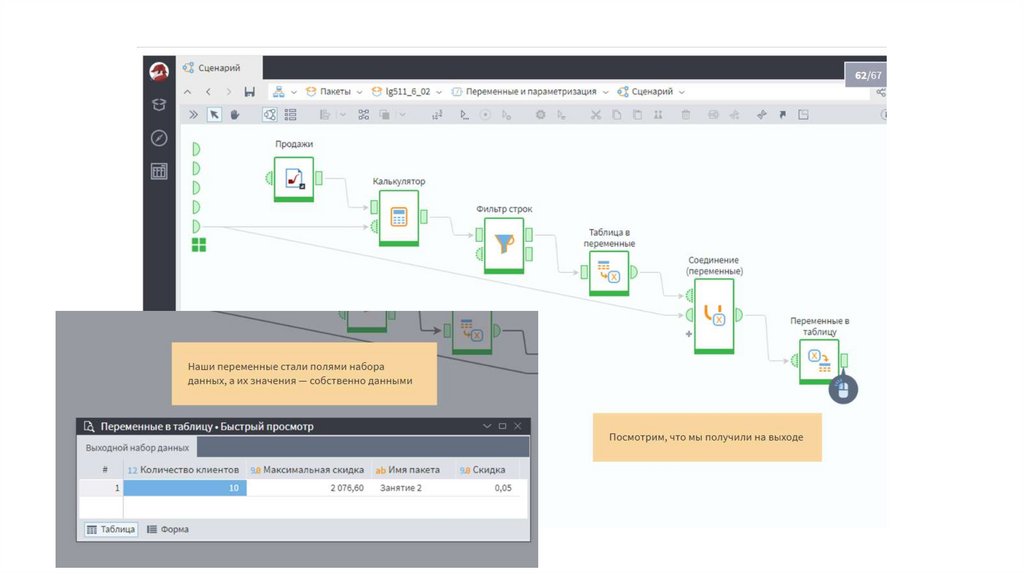This screenshot has width=1024, height=574.
Task: Expand Переменные и параметризация breadcrumb
Action: pyautogui.click(x=605, y=91)
